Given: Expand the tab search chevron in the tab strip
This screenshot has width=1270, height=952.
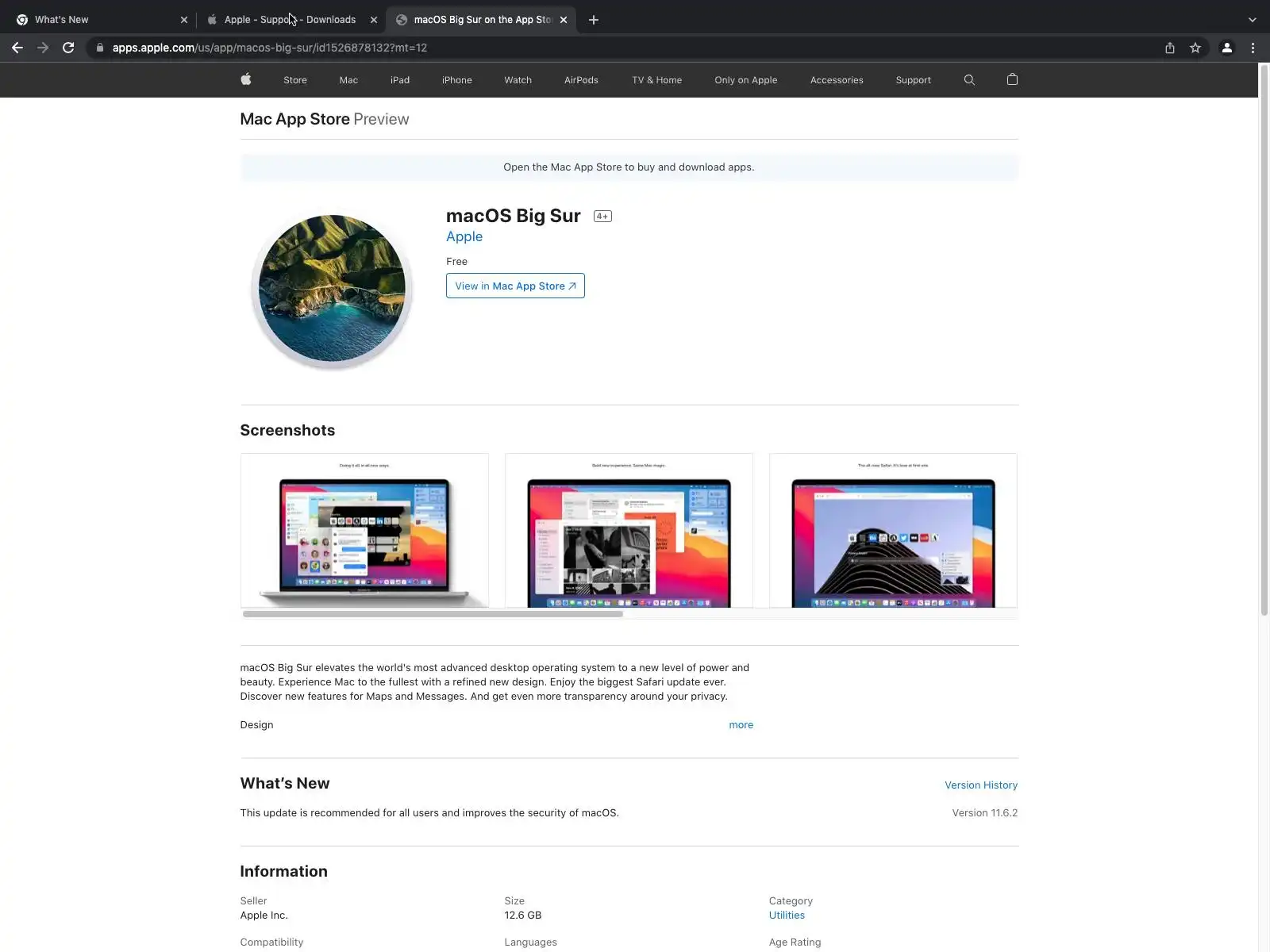Looking at the screenshot, I should (1252, 20).
